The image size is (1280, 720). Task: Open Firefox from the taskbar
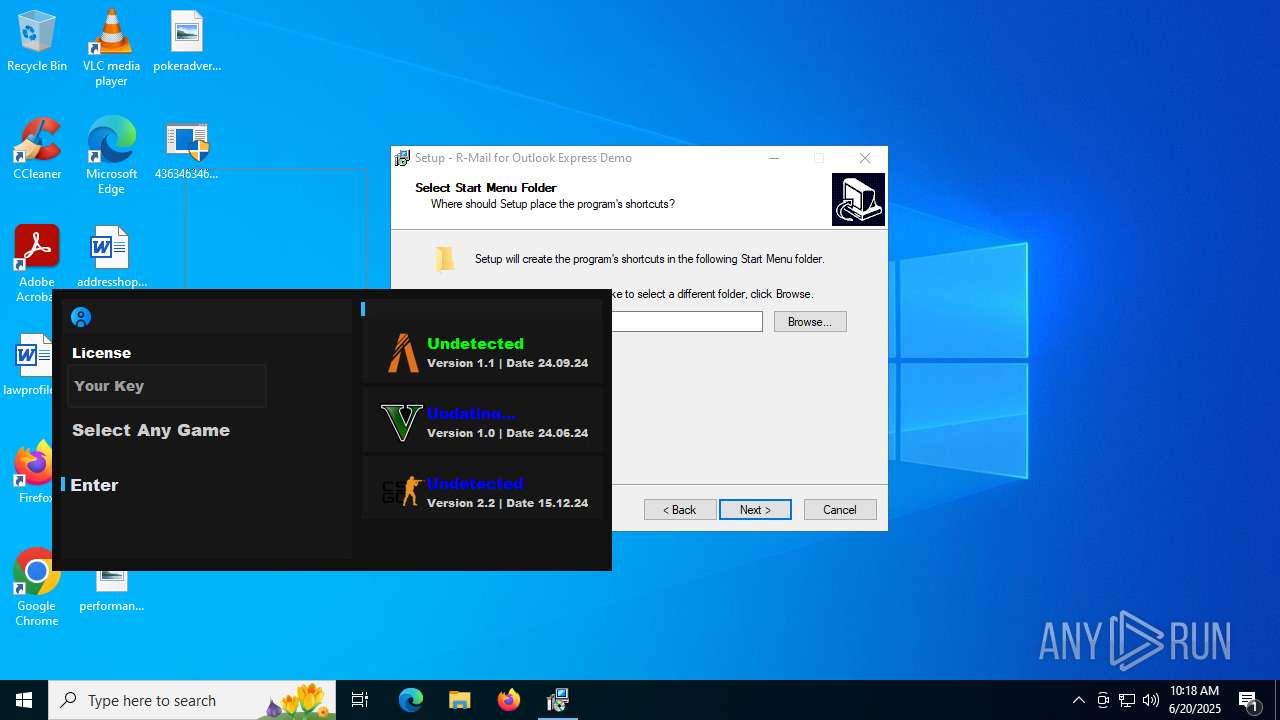pyautogui.click(x=509, y=700)
